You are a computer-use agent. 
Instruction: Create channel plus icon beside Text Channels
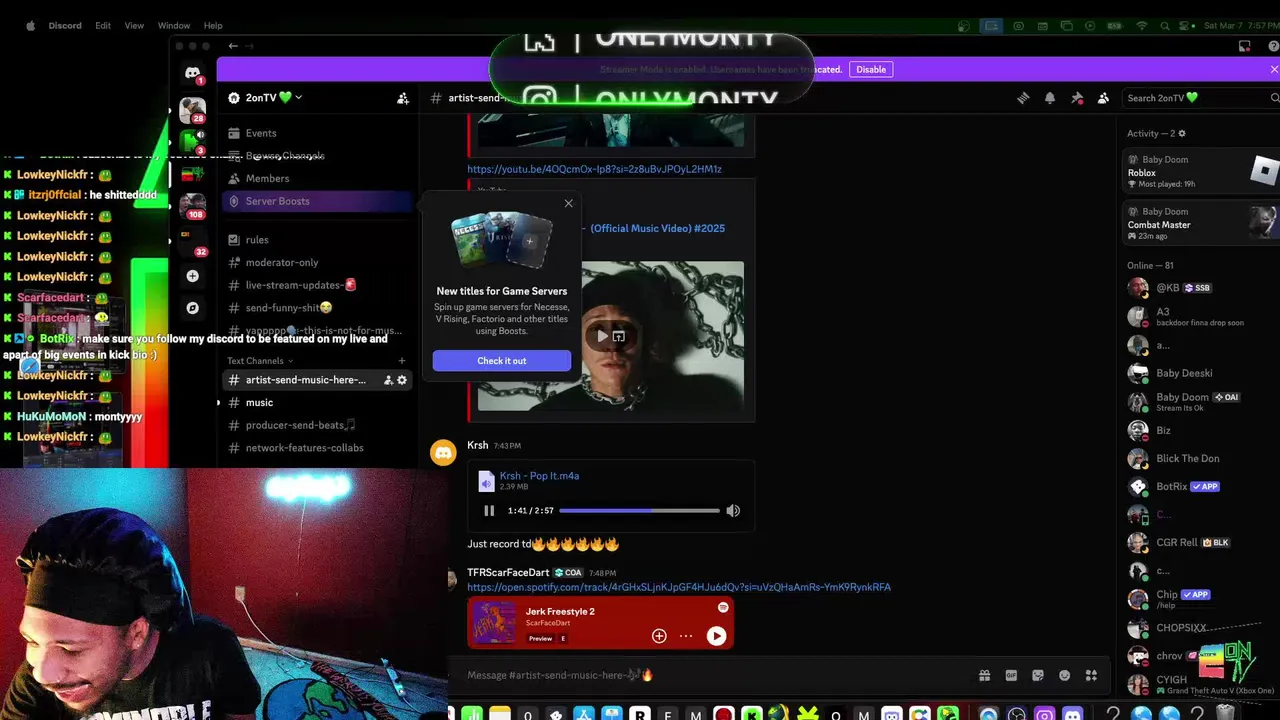(x=402, y=361)
